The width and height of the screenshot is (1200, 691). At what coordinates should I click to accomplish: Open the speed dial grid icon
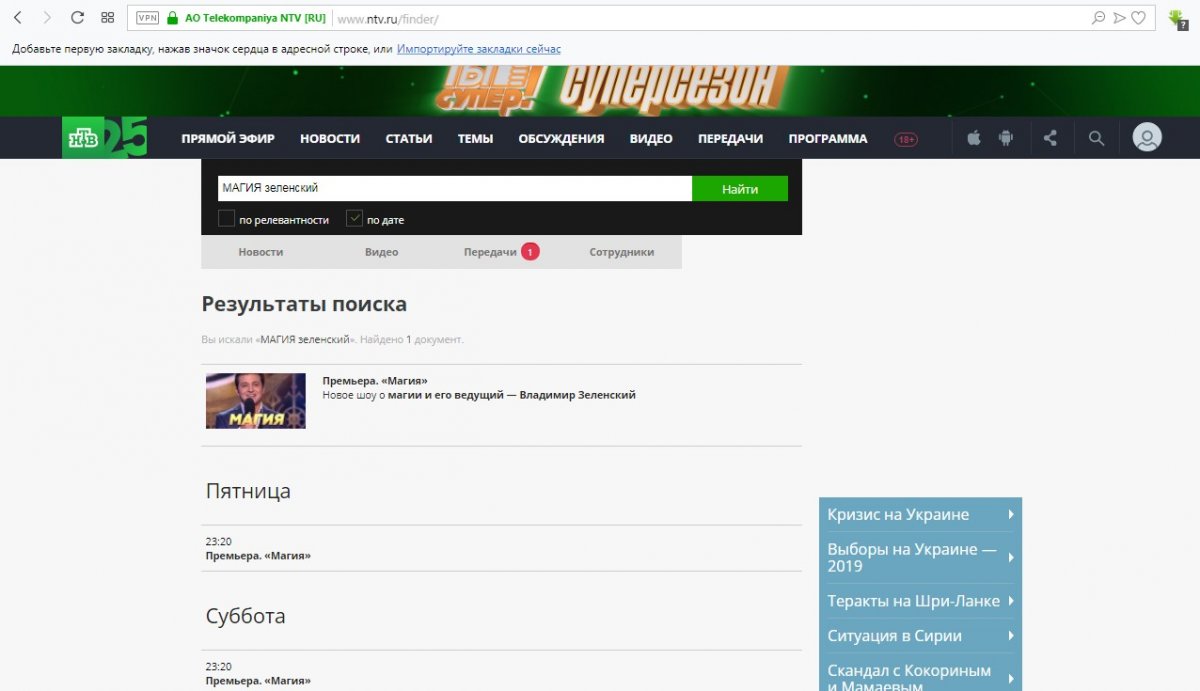tap(107, 18)
